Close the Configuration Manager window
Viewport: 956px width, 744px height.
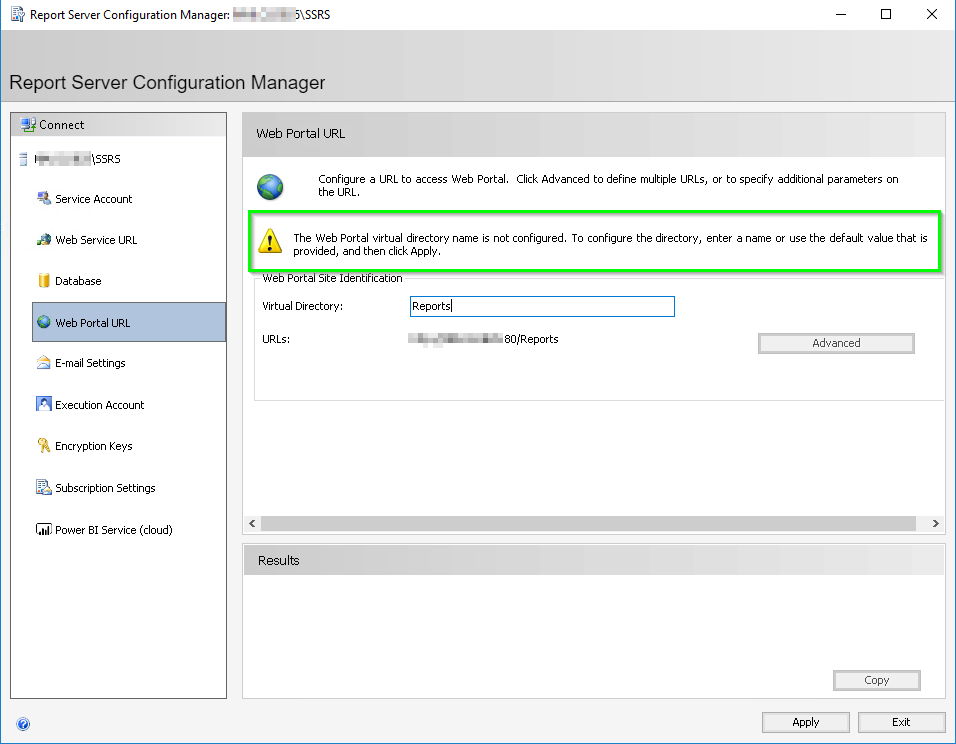932,14
